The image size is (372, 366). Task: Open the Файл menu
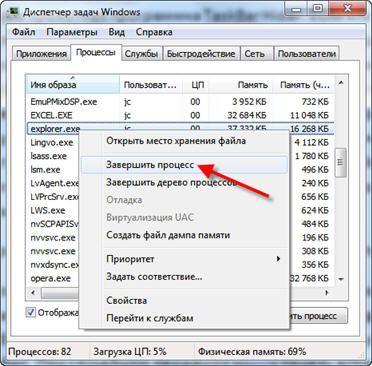pos(23,32)
